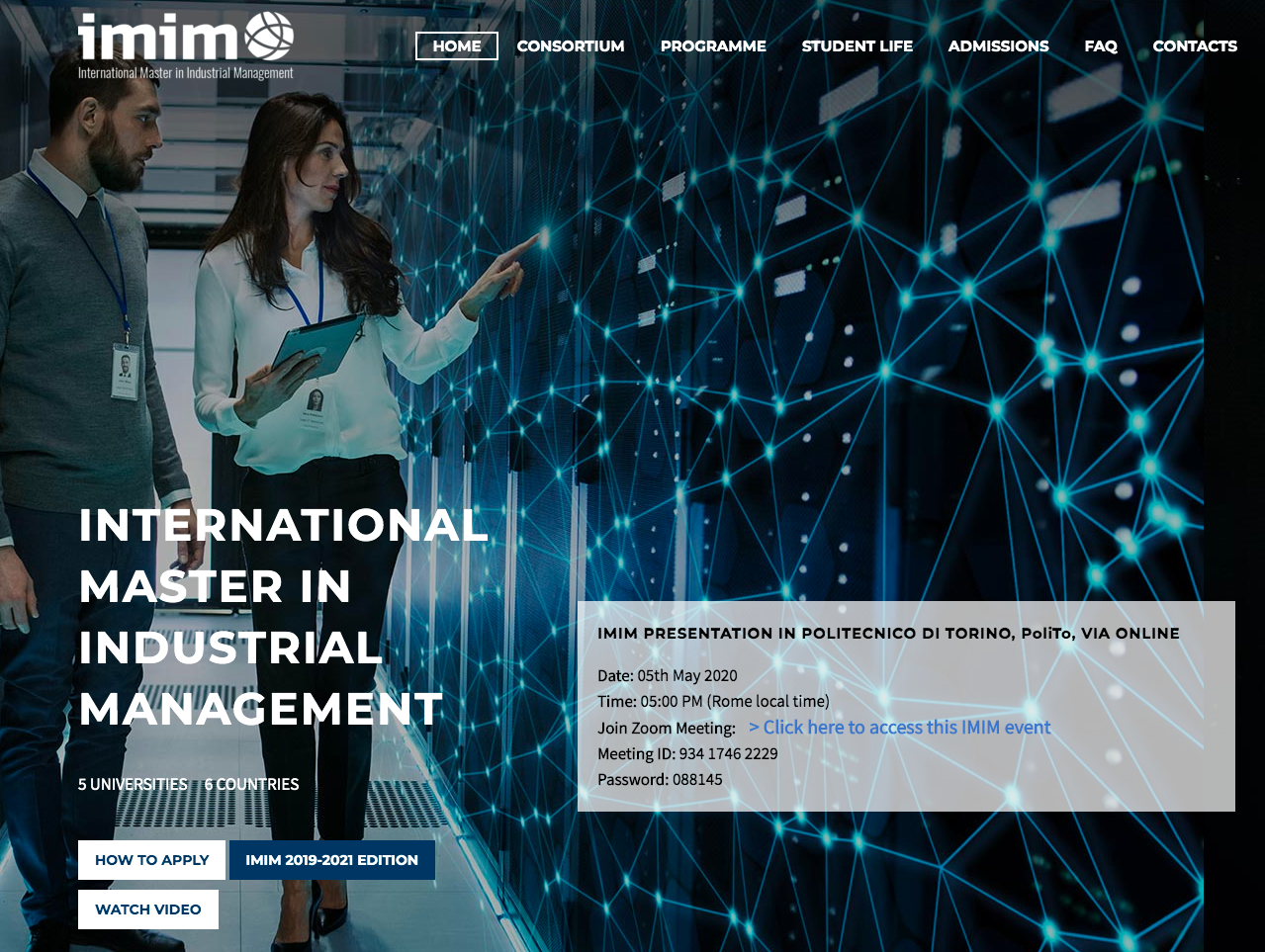Viewport: 1265px width, 952px height.
Task: Open the ADMISSIONS section
Action: click(x=998, y=45)
